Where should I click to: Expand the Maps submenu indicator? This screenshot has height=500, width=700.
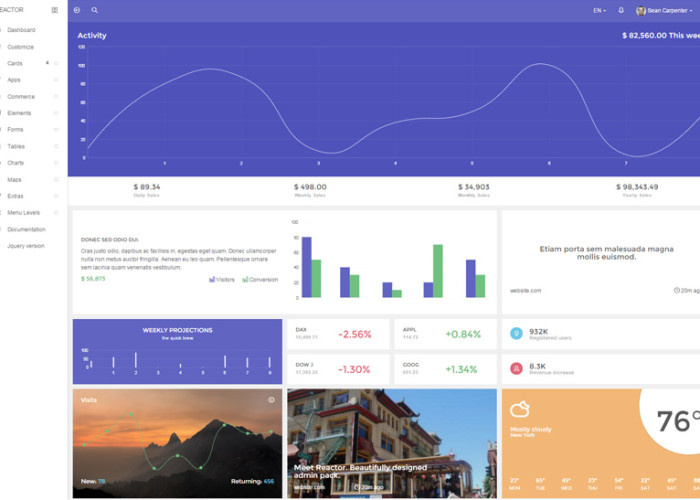(56, 179)
